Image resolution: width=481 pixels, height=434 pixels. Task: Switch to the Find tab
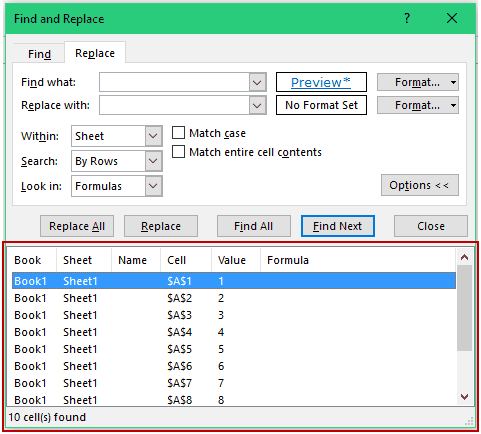[x=39, y=54]
